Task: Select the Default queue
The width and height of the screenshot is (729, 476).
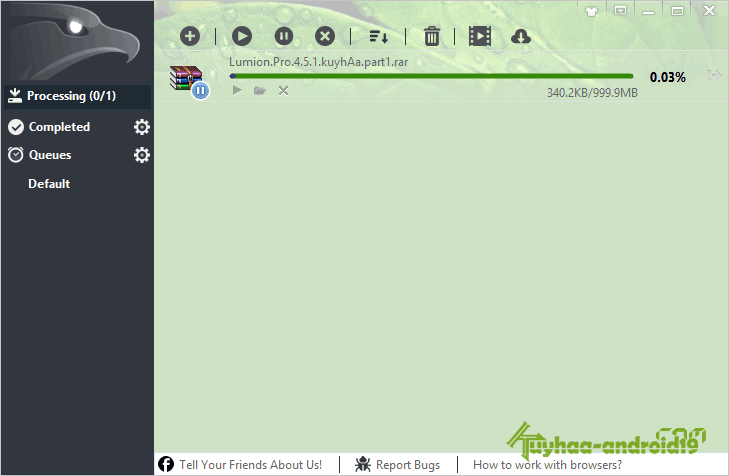Action: point(49,184)
